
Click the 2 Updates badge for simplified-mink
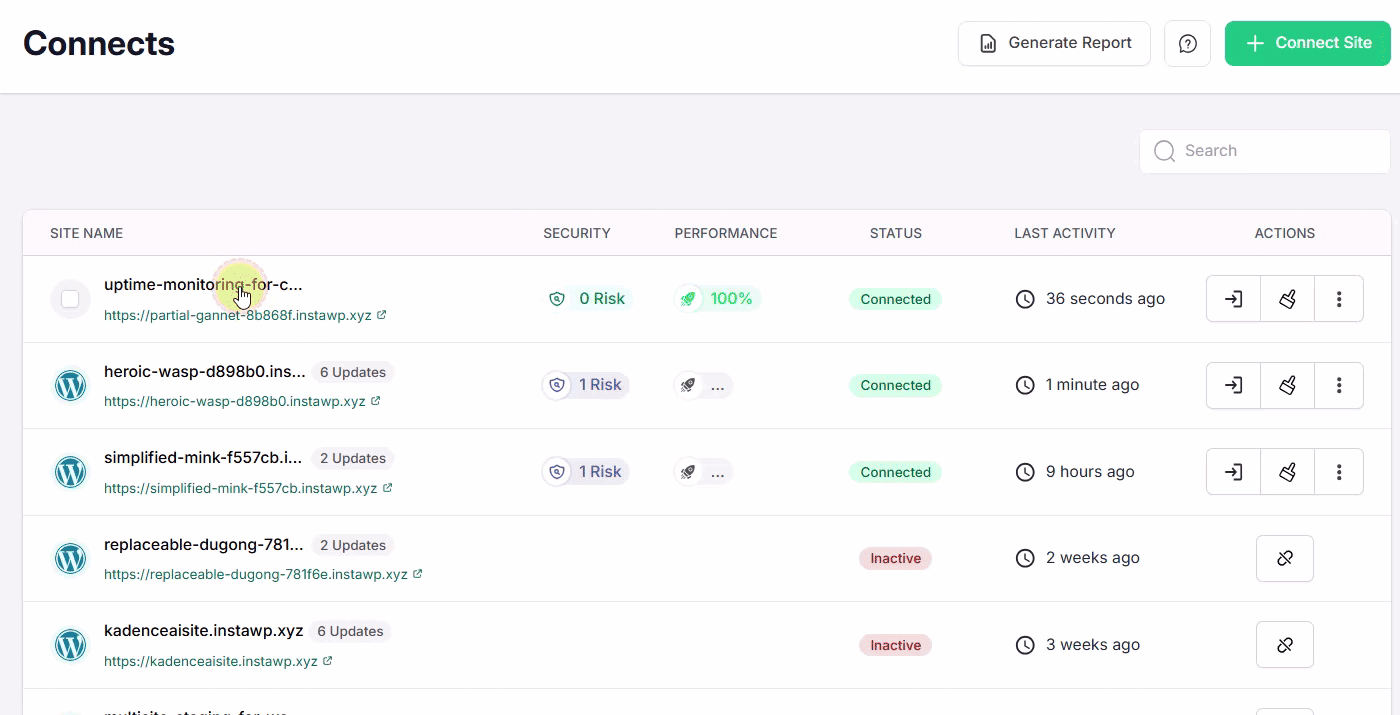click(x=353, y=458)
